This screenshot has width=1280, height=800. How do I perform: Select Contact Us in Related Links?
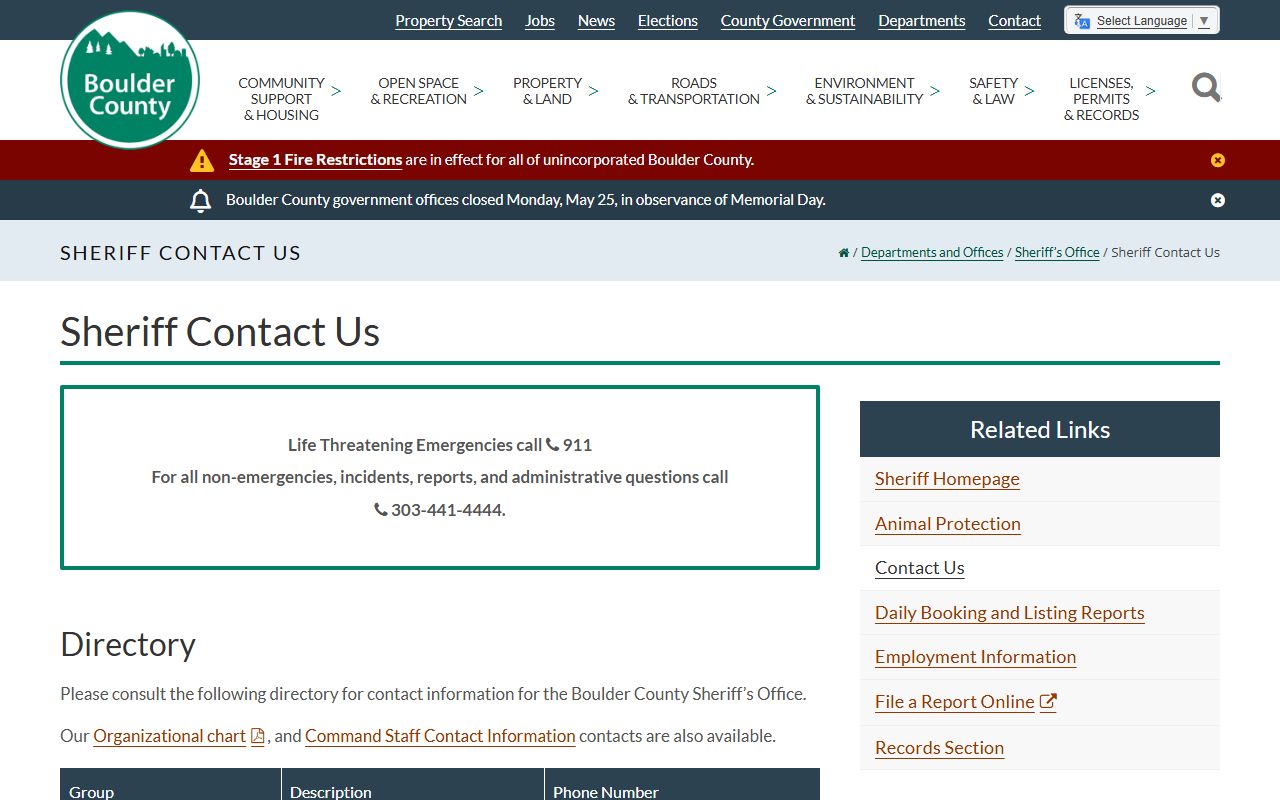(x=920, y=568)
